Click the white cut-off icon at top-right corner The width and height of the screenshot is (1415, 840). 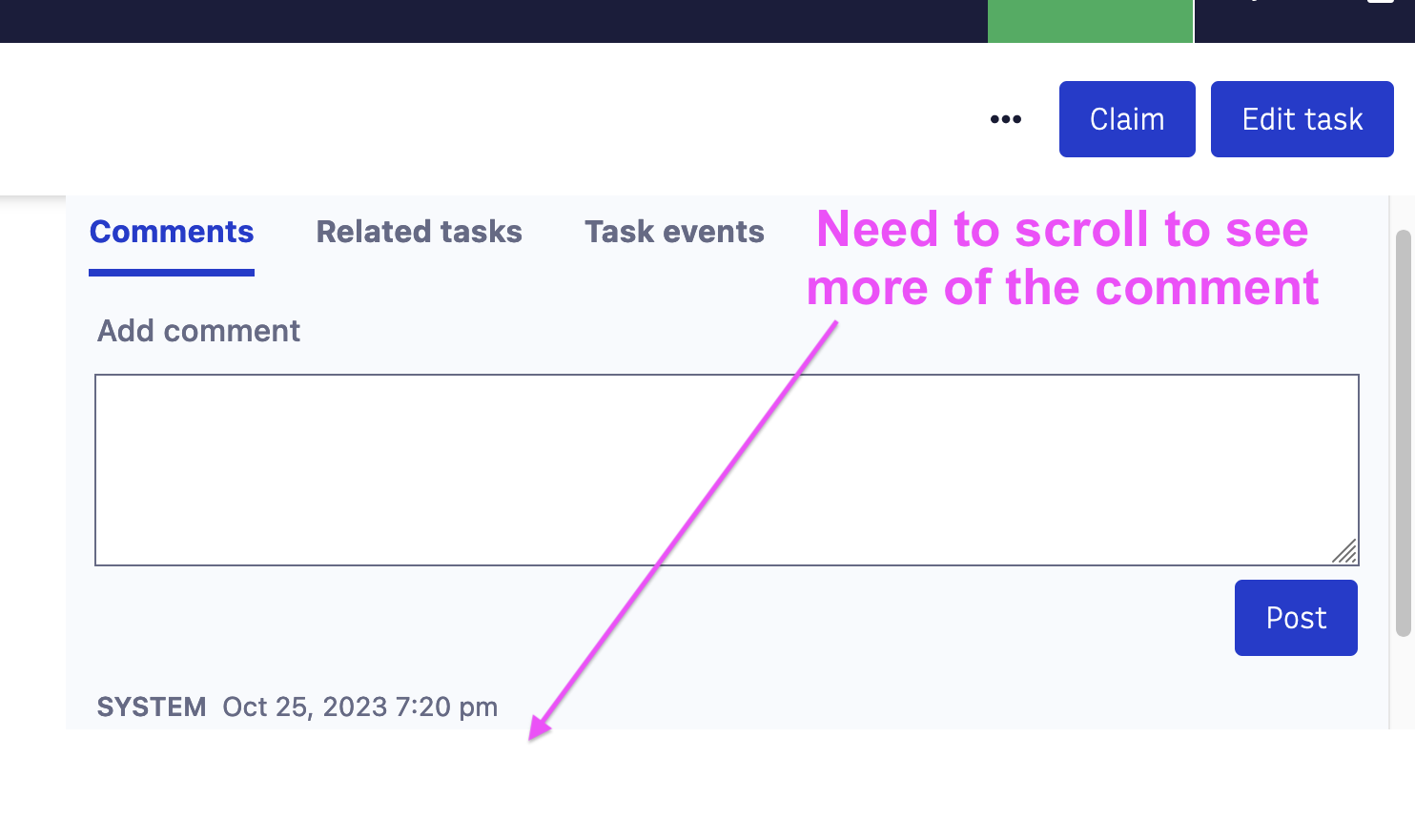1381,2
